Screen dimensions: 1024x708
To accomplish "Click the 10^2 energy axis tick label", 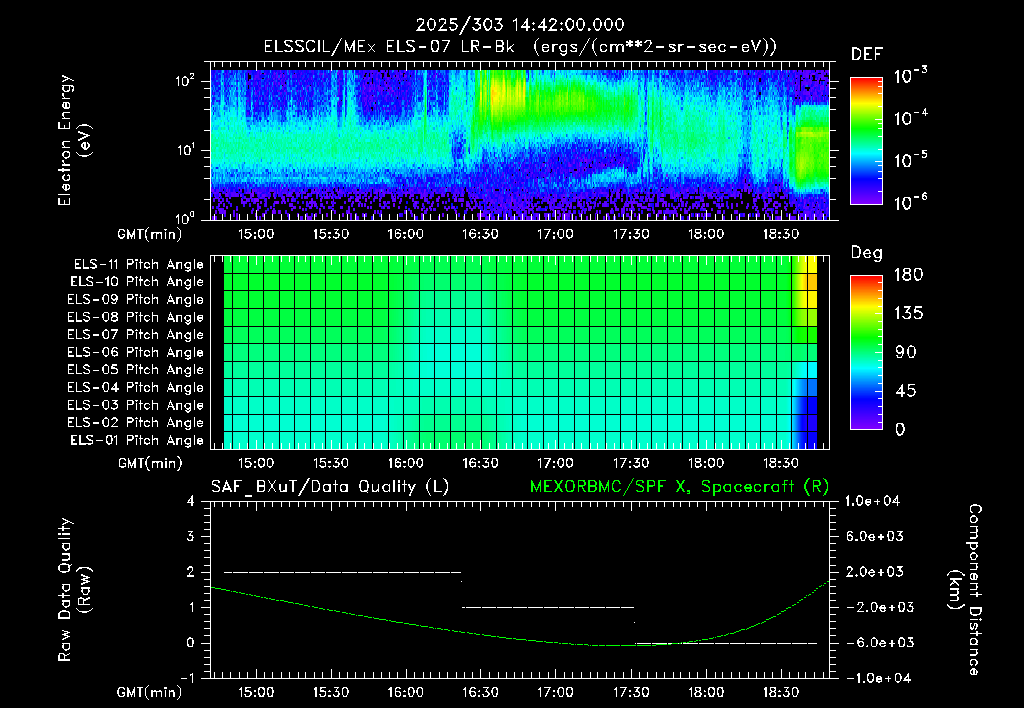I will 185,82.
